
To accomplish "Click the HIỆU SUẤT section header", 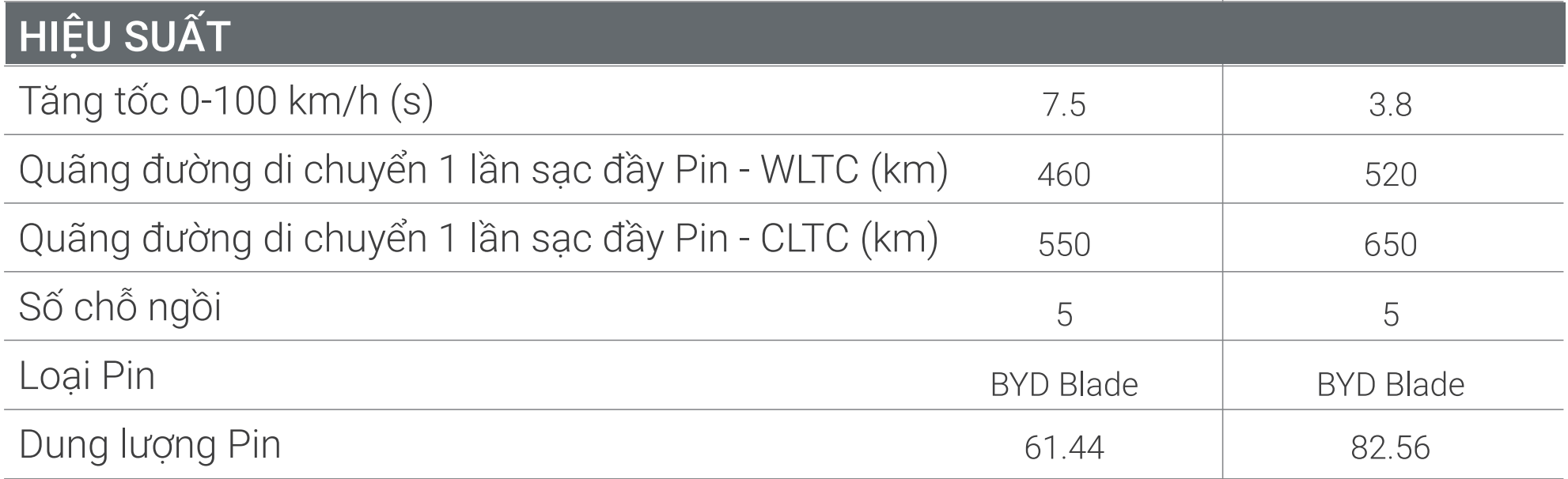I will click(x=125, y=36).
